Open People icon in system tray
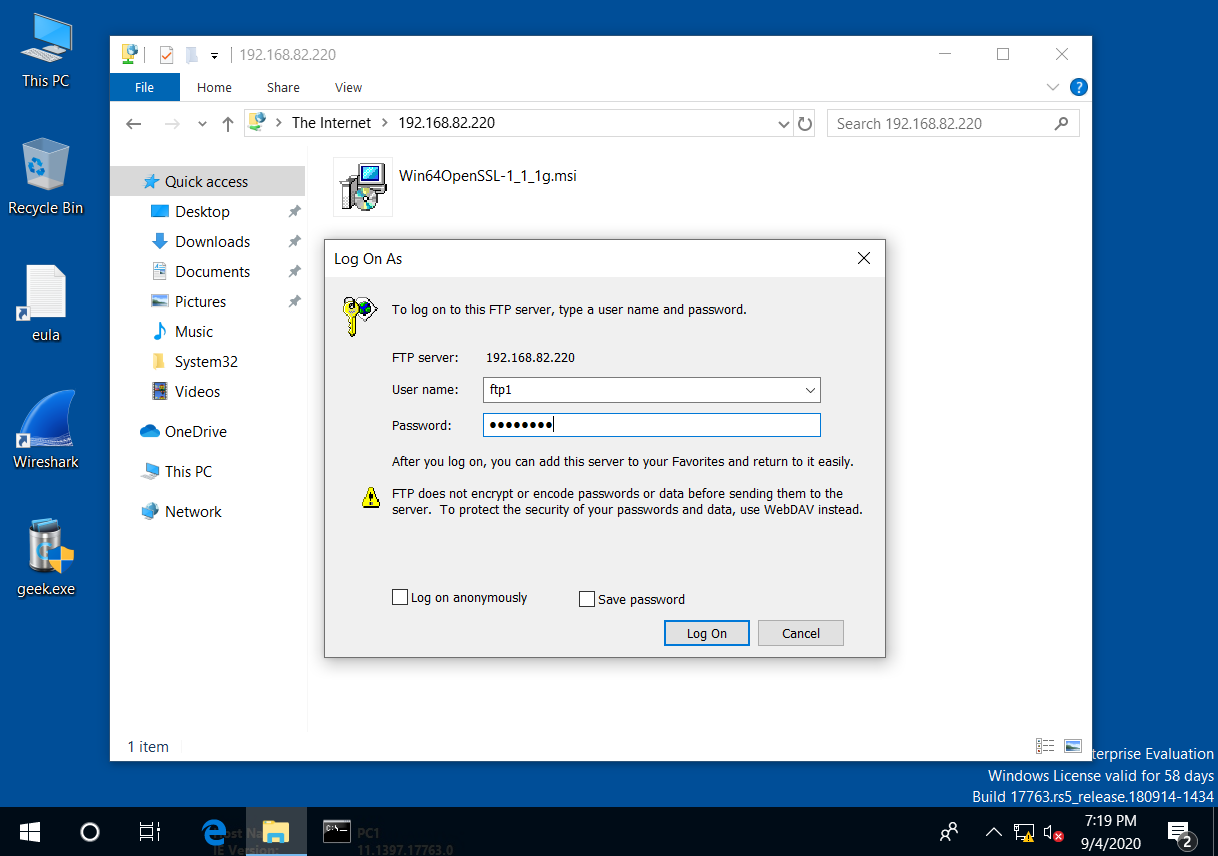Viewport: 1218px width, 856px height. (950, 832)
